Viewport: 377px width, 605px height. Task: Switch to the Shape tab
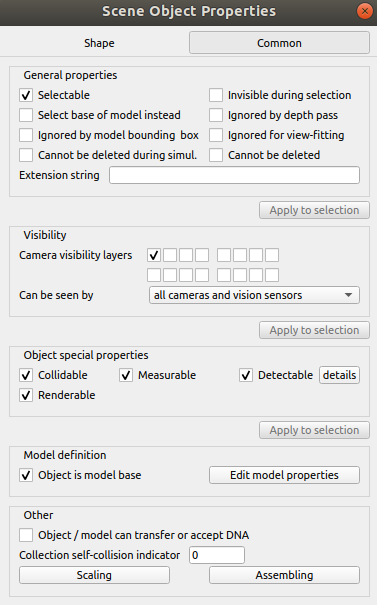tap(99, 43)
